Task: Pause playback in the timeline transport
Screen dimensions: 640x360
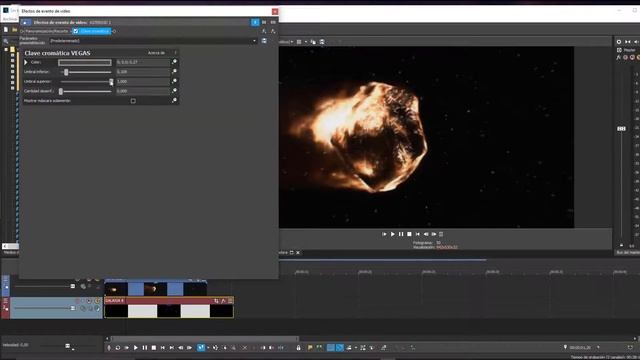Action: 145,348
